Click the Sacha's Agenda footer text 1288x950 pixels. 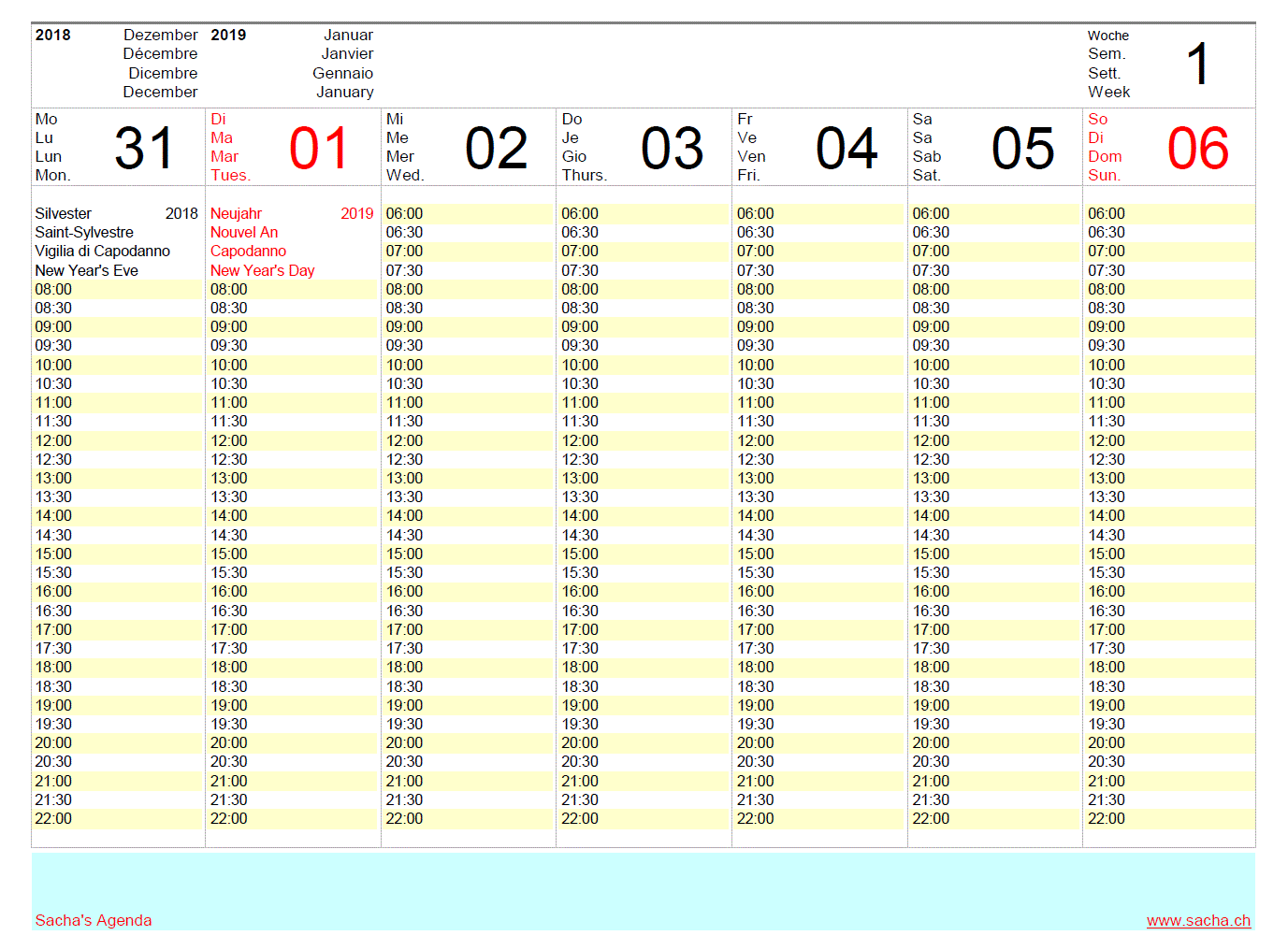point(94,920)
